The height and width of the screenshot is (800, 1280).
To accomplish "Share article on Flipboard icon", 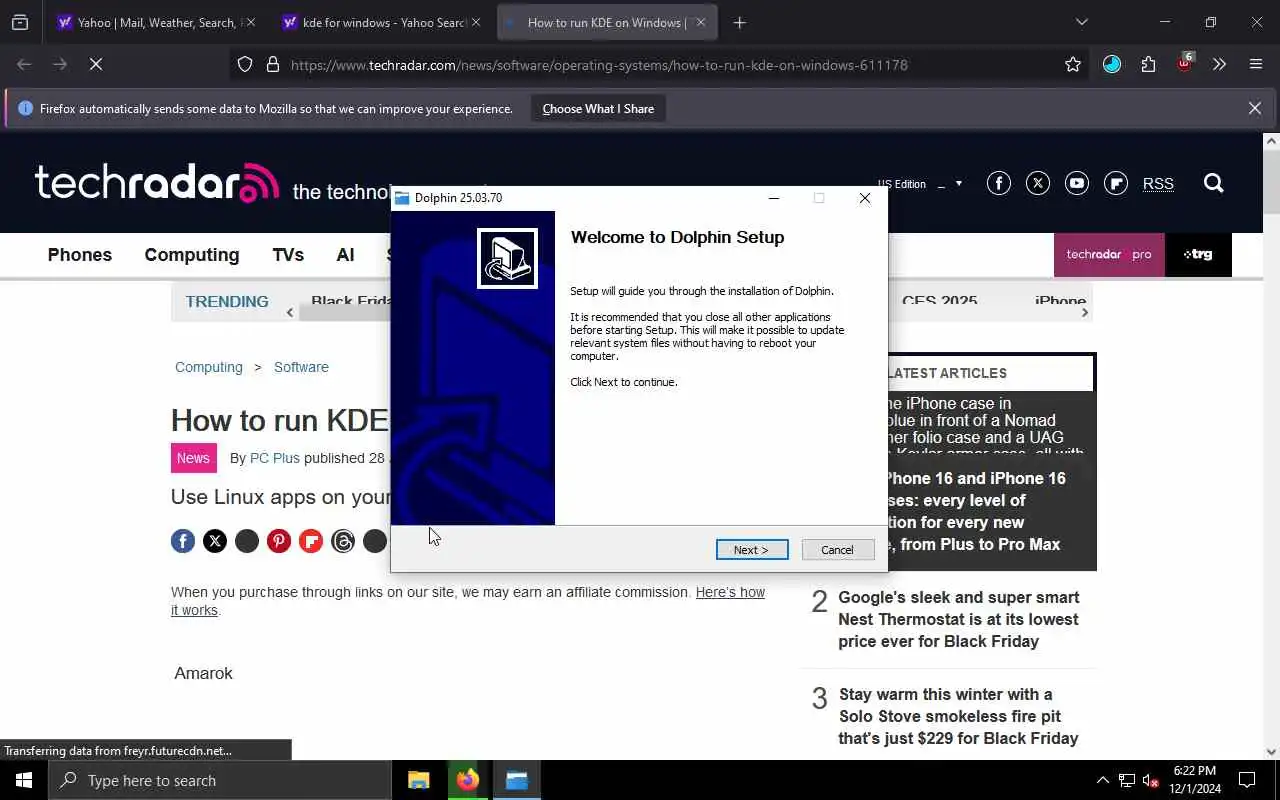I will pos(311,541).
